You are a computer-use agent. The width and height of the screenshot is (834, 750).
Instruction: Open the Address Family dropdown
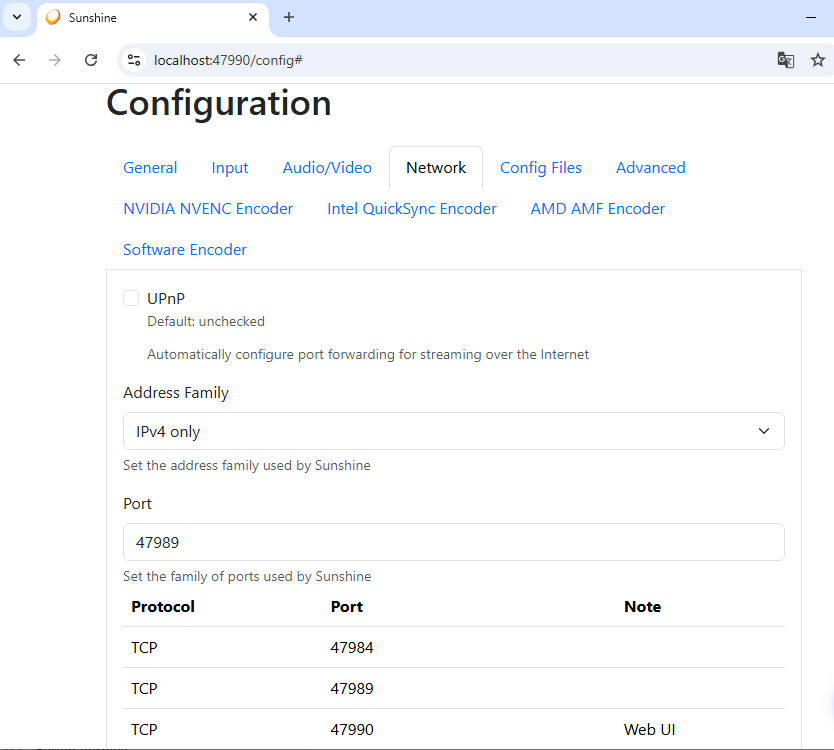point(453,431)
